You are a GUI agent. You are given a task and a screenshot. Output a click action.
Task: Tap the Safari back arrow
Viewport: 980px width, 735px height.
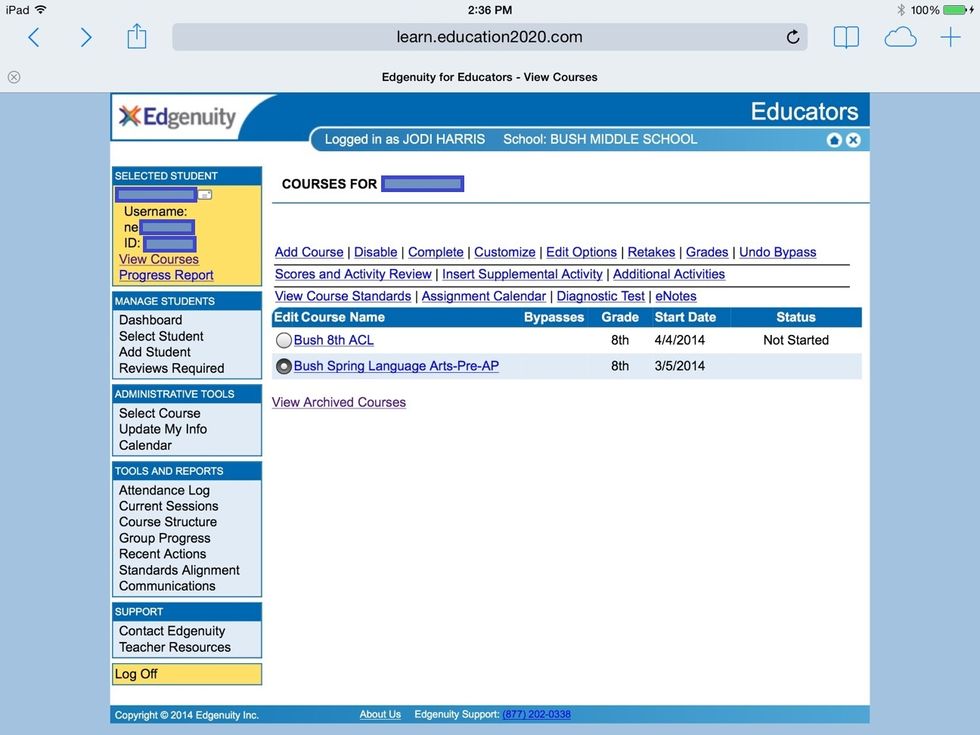coord(34,38)
